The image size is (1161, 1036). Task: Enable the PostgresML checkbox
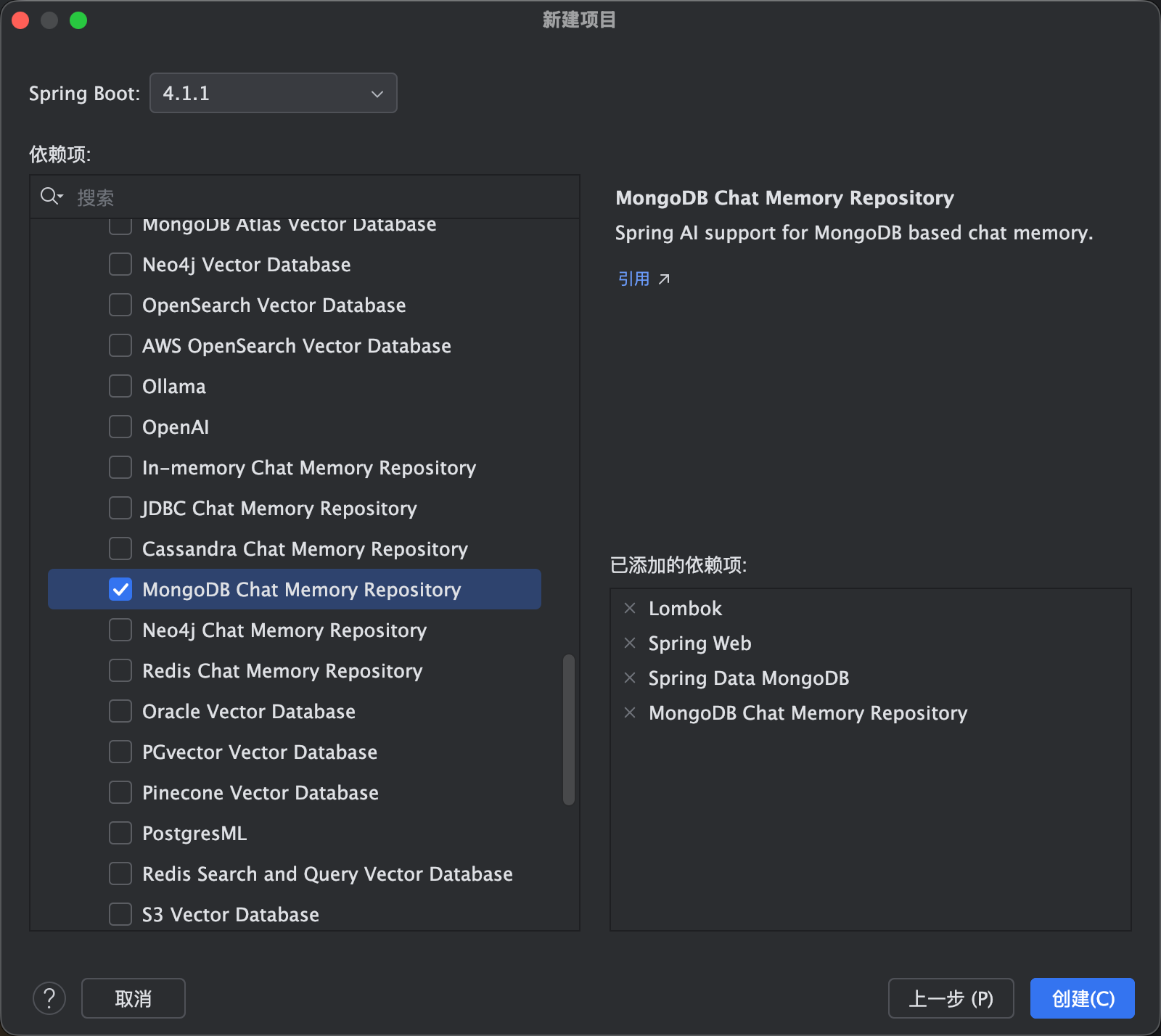(120, 833)
